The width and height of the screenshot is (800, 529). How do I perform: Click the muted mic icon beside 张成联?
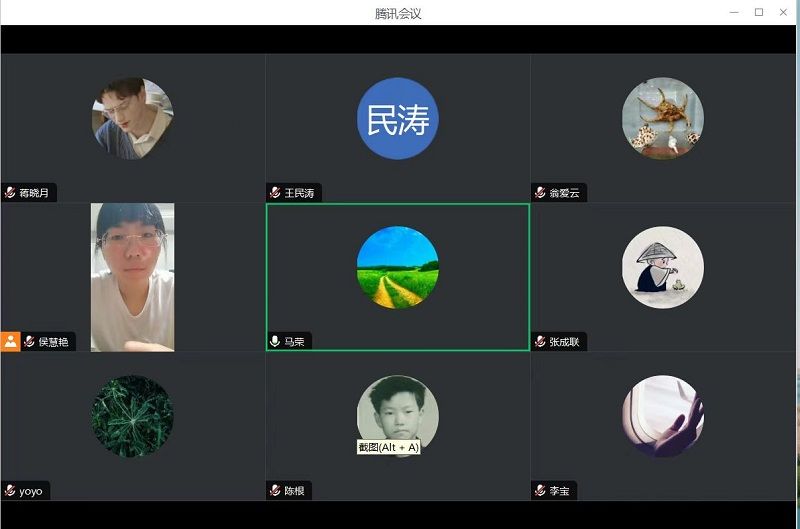540,341
